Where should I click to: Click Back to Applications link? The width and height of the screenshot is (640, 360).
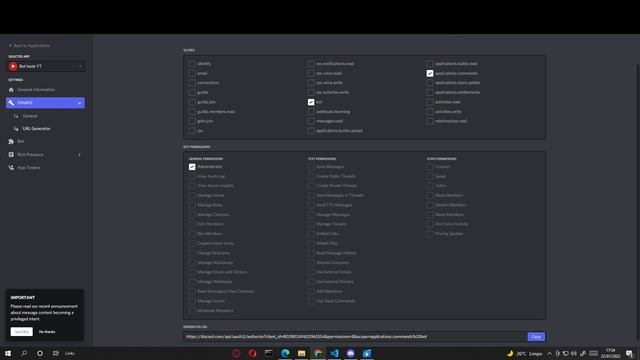(29, 46)
